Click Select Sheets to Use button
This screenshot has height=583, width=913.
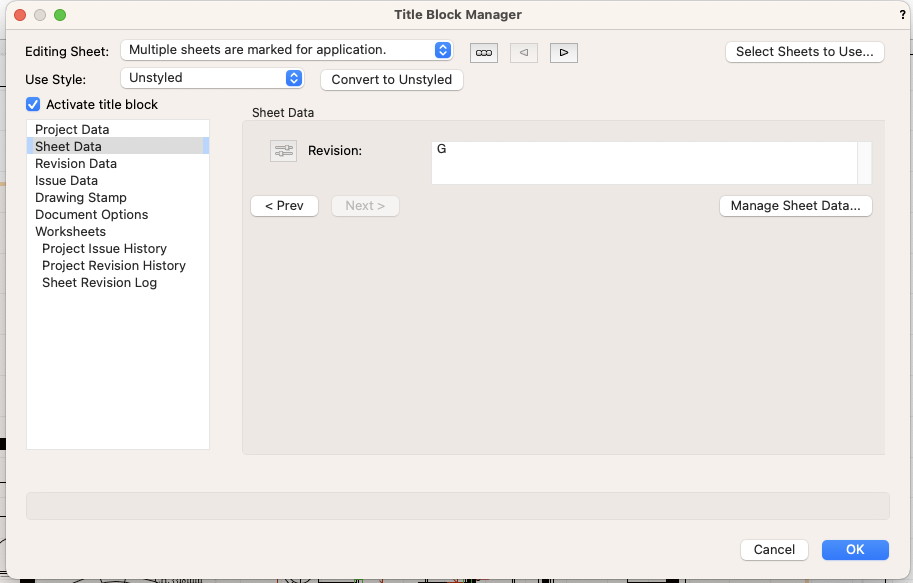[x=804, y=52]
